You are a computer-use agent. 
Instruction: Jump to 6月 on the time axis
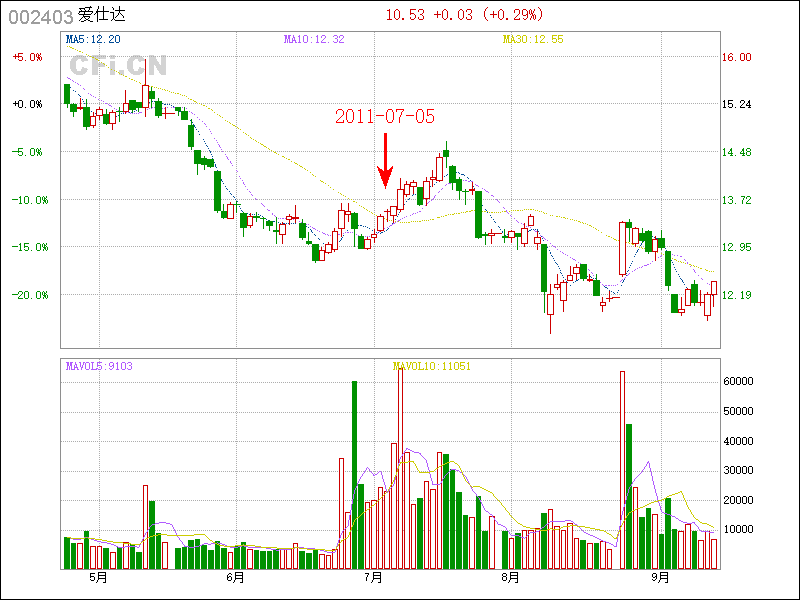pyautogui.click(x=236, y=577)
